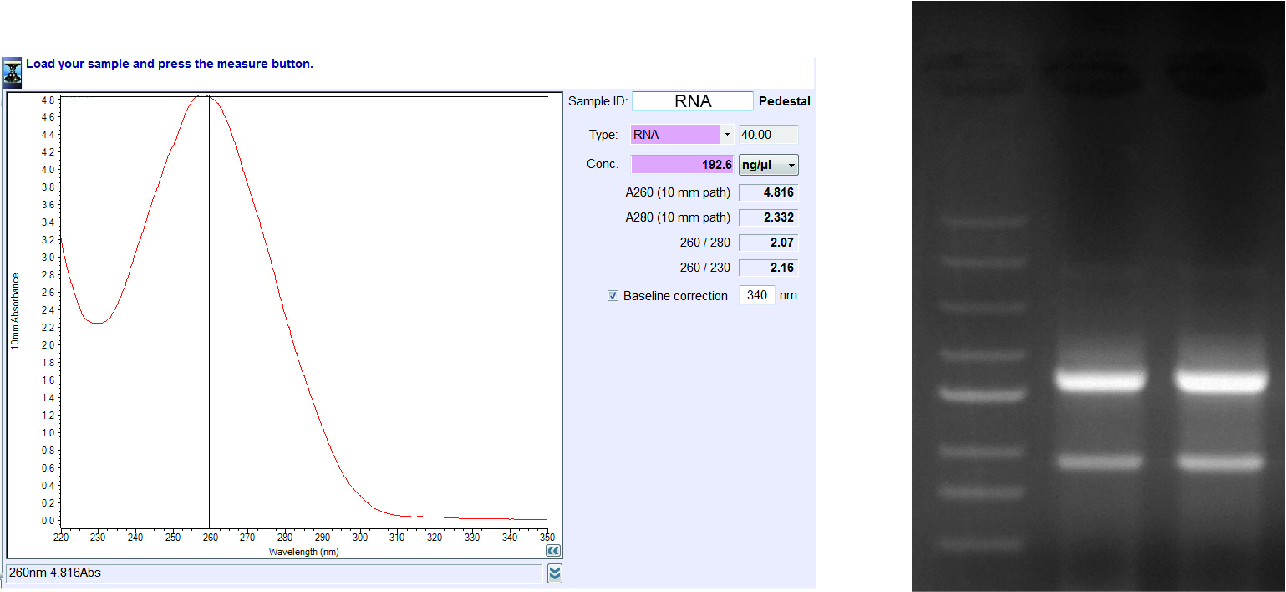This screenshot has width=1286, height=592.
Task: Select the 260/280 ratio value 2.07
Action: (x=768, y=243)
